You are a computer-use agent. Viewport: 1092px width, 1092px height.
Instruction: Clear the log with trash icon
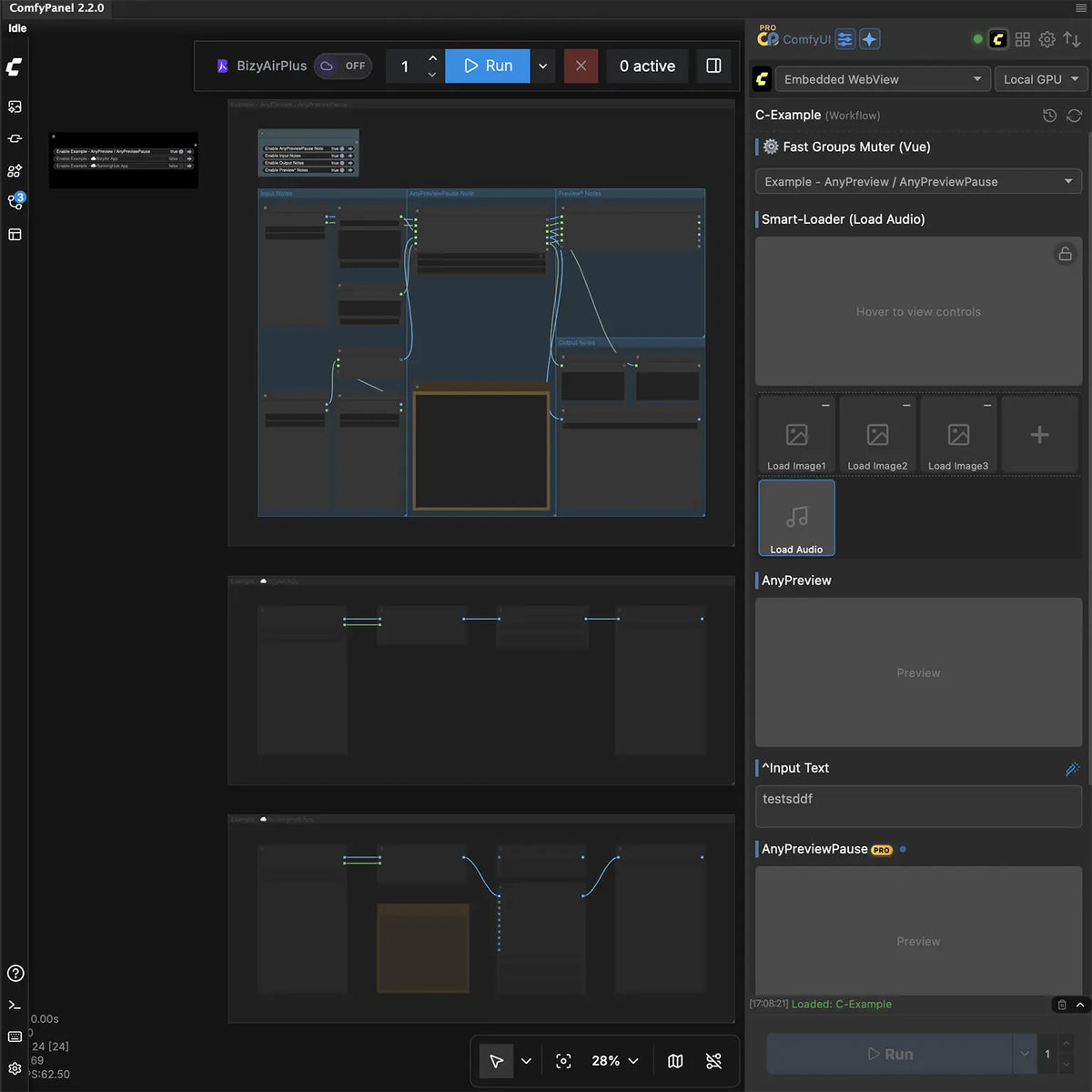pyautogui.click(x=1062, y=1005)
